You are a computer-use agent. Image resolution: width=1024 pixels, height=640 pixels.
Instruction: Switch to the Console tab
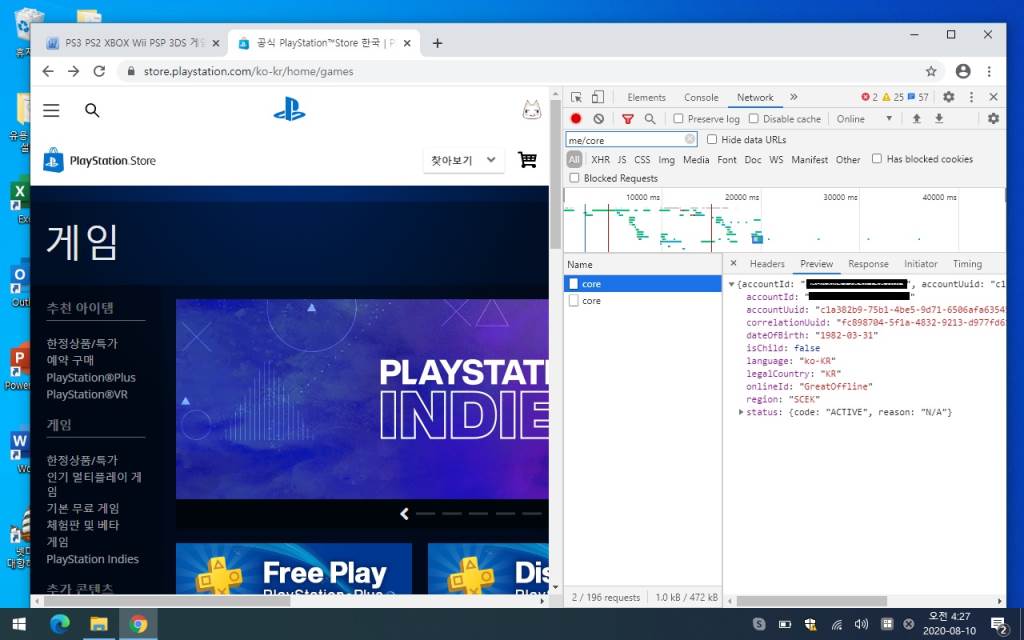click(x=701, y=97)
